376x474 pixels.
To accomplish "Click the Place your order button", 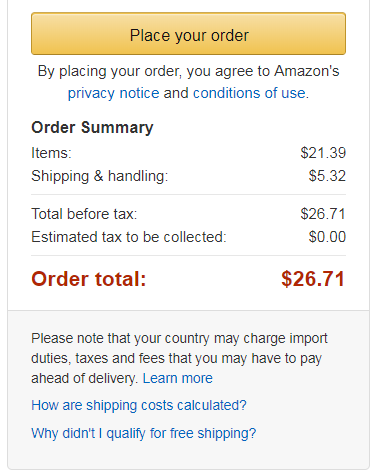I will [x=188, y=34].
